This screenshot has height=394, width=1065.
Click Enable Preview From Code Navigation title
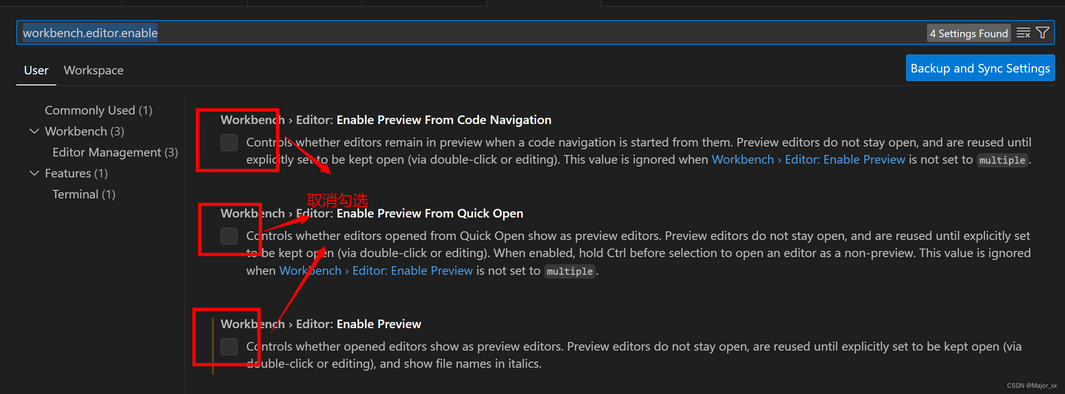(x=386, y=120)
